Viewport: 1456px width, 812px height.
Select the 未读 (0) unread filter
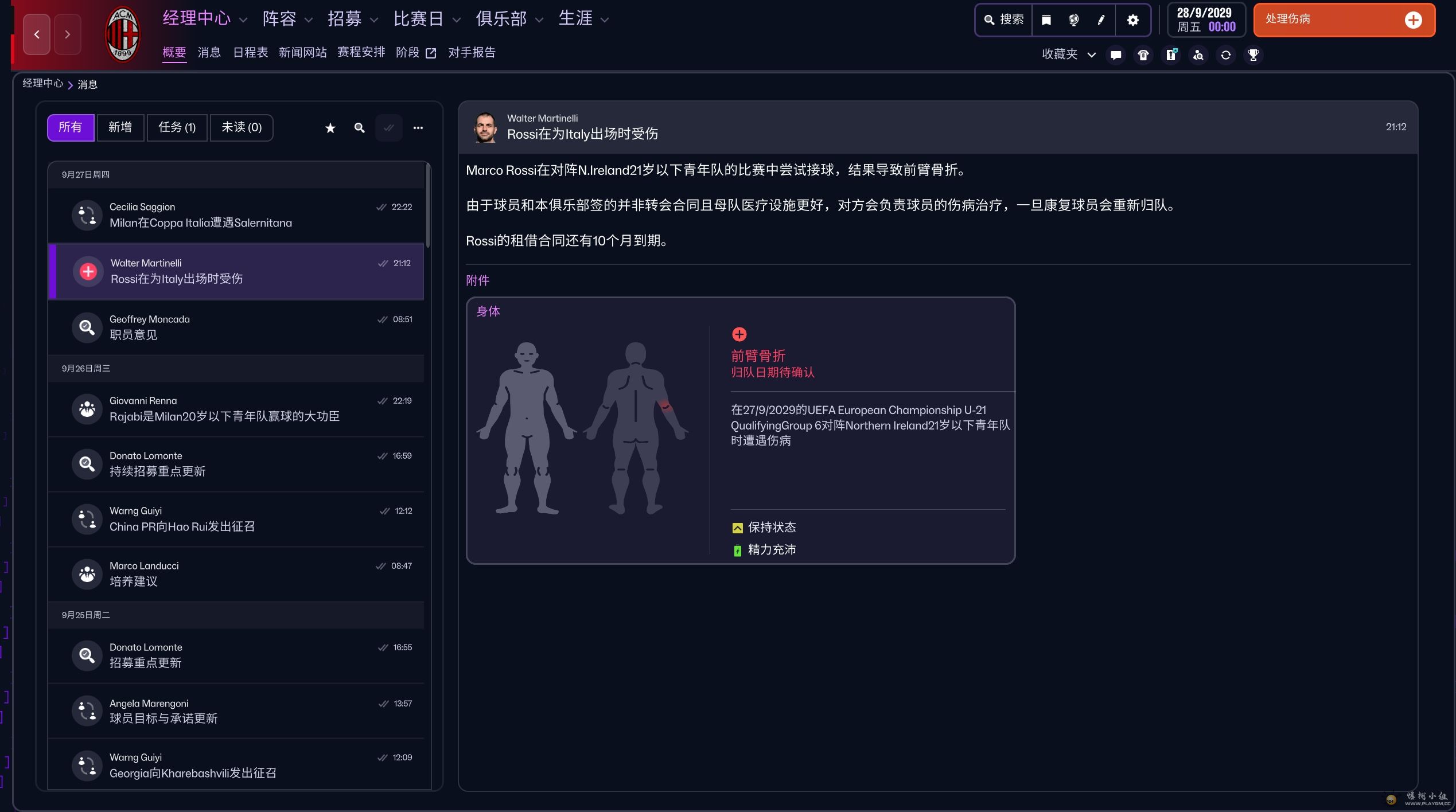pos(242,127)
